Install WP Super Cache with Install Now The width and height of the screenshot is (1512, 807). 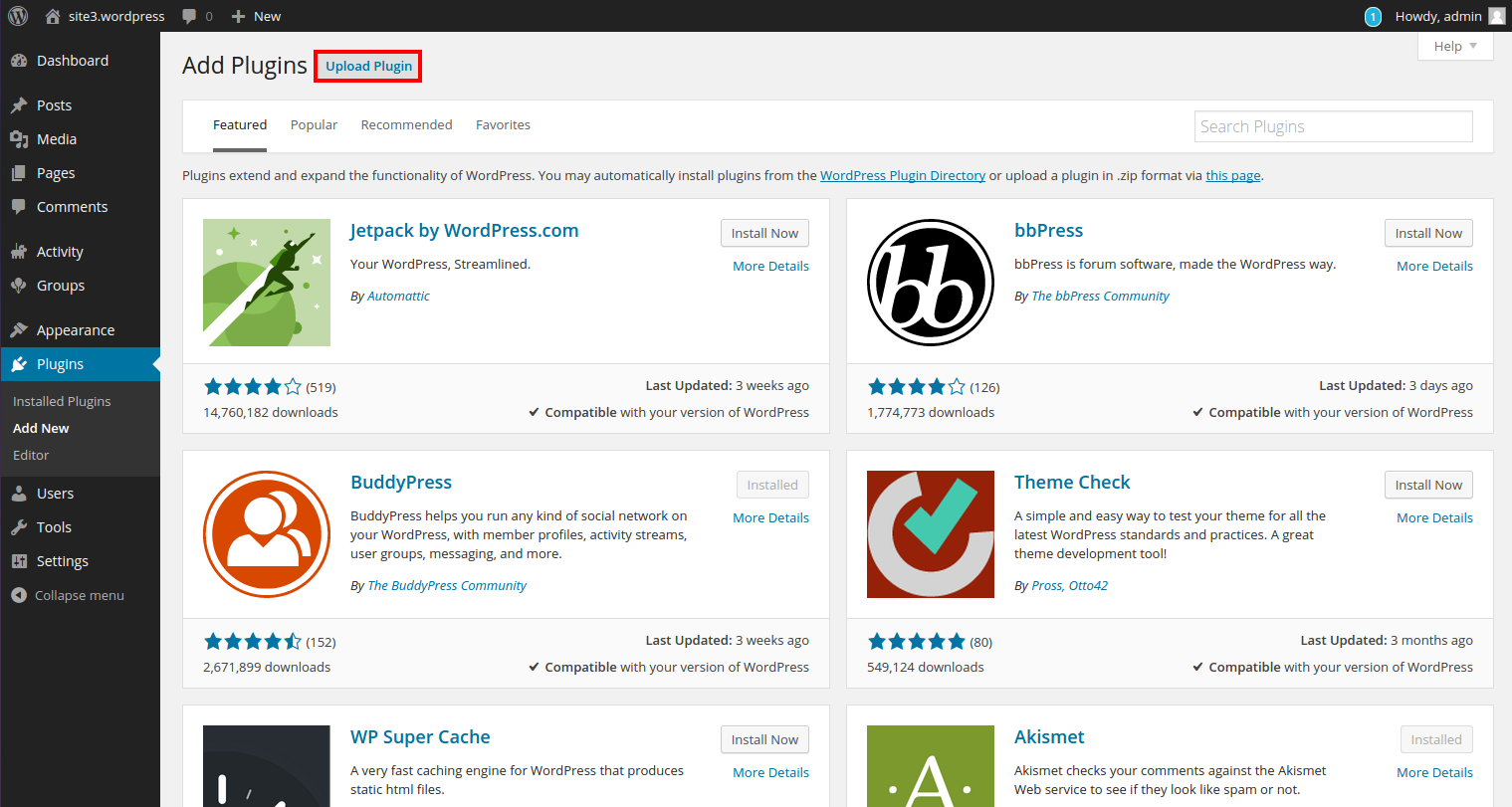coord(764,739)
